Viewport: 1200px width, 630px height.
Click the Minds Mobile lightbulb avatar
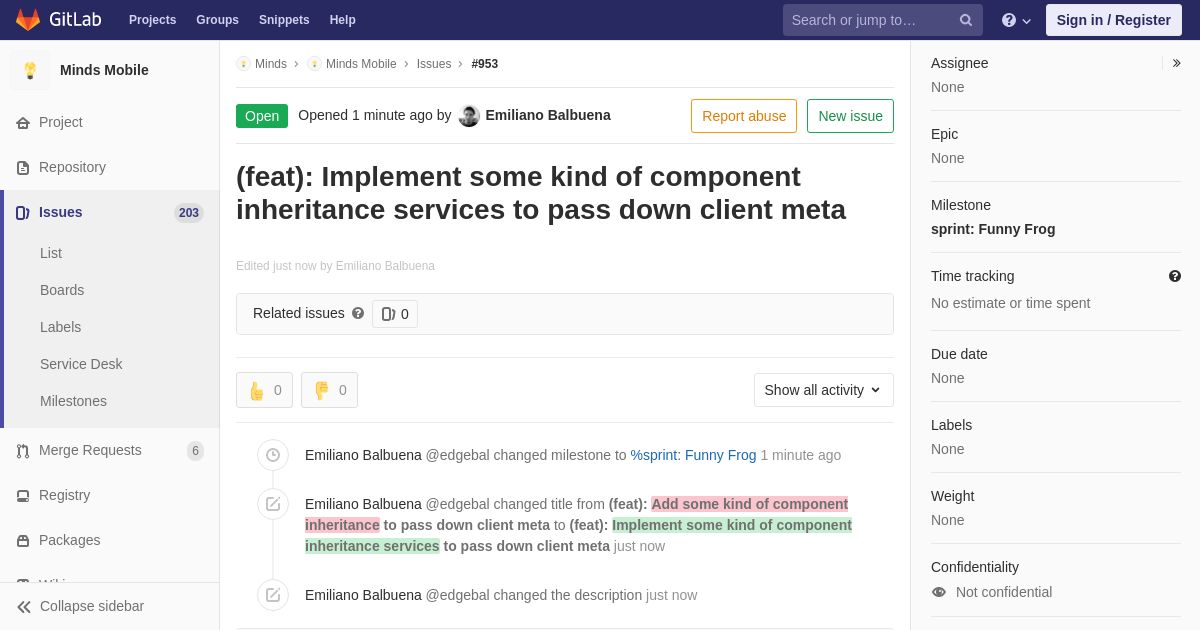point(30,70)
